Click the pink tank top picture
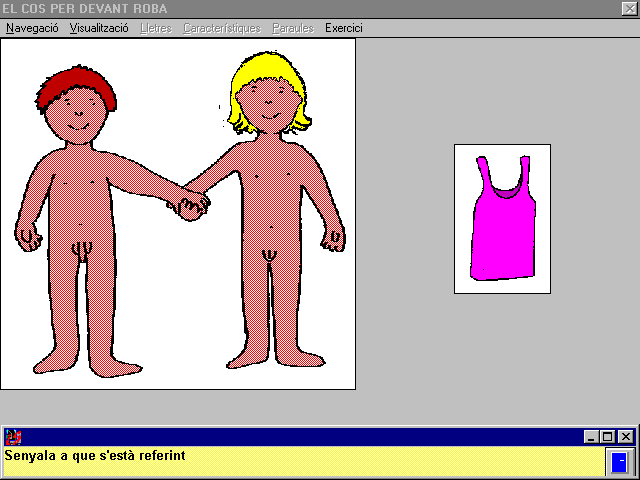 tap(503, 218)
